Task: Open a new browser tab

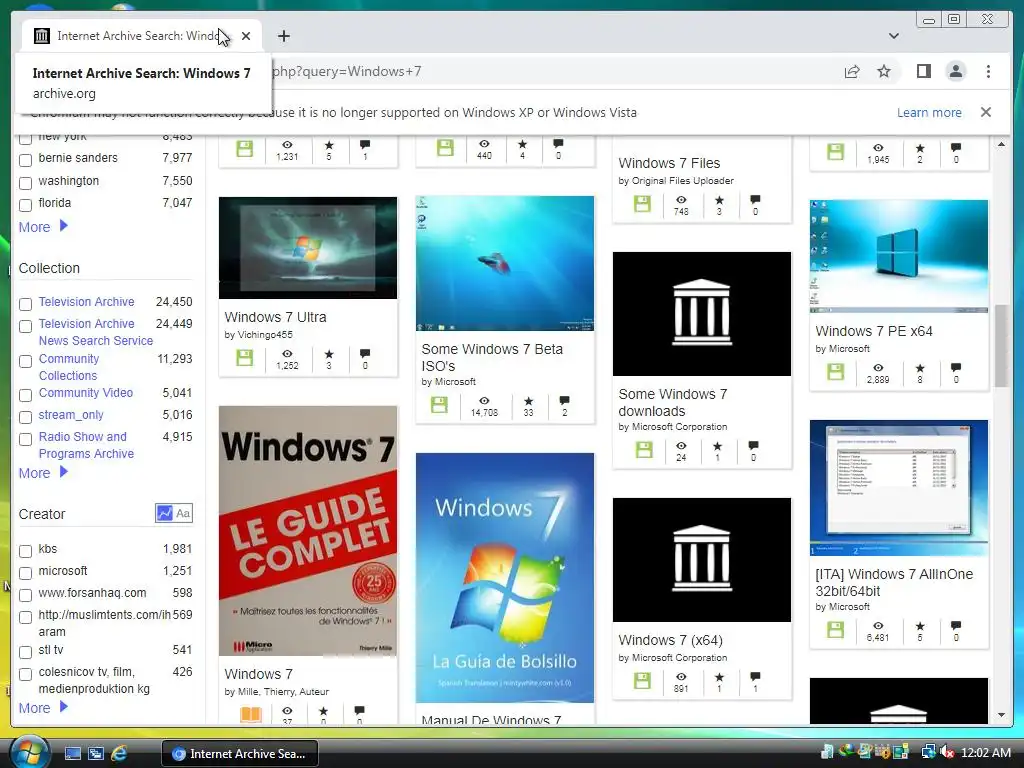Action: point(283,36)
